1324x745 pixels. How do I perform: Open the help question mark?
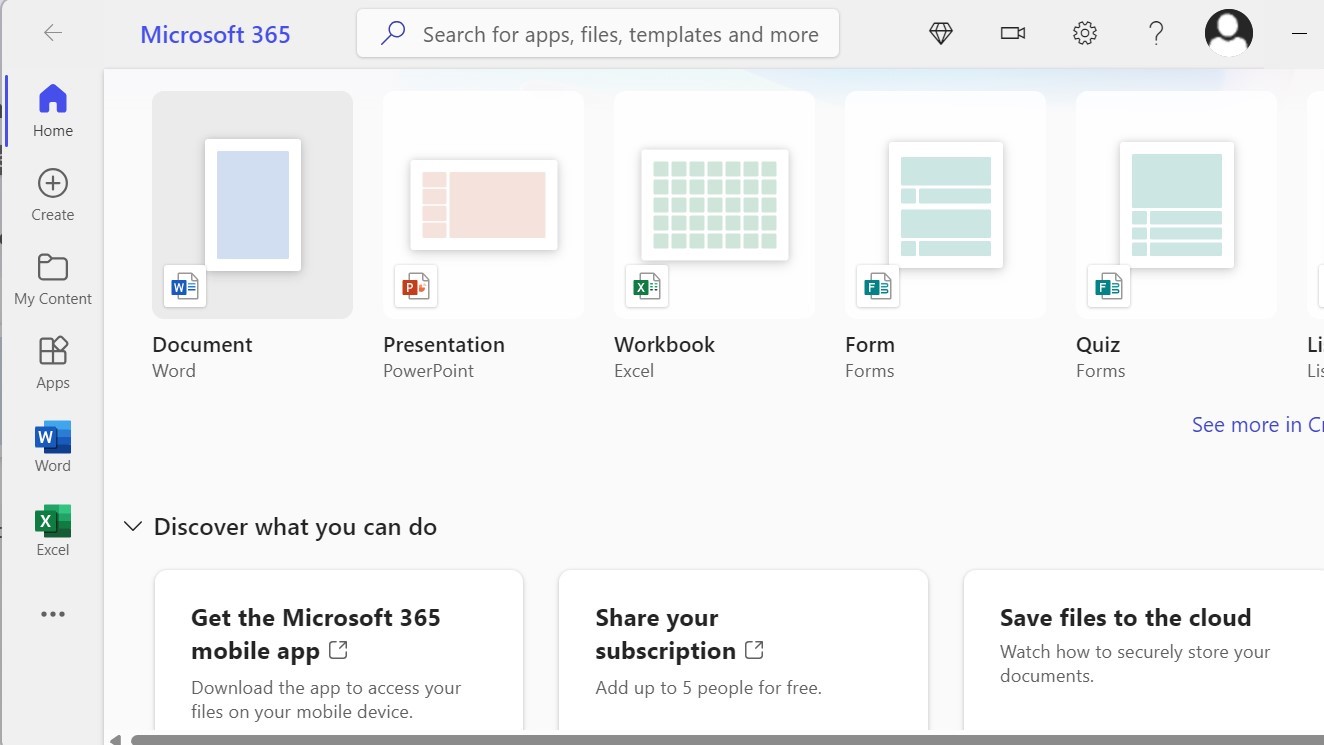tap(1156, 33)
